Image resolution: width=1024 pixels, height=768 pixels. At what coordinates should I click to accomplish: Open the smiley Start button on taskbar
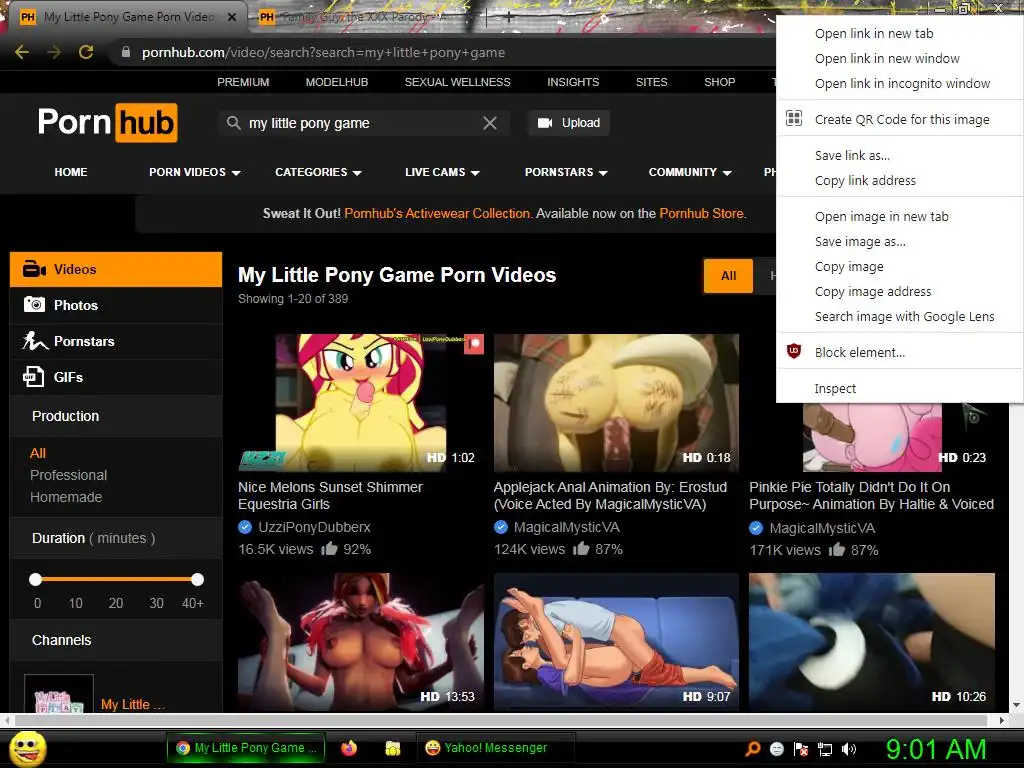[x=27, y=748]
